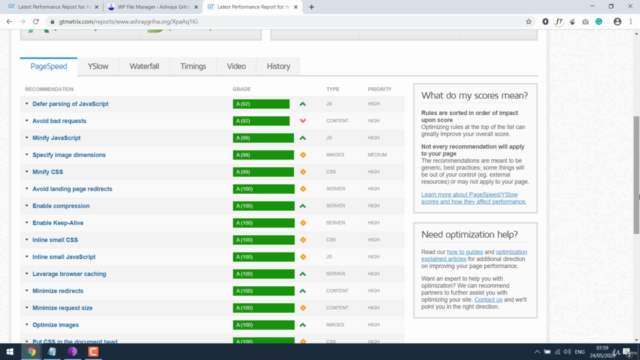Click the ENG language indicator

[x=580, y=352]
